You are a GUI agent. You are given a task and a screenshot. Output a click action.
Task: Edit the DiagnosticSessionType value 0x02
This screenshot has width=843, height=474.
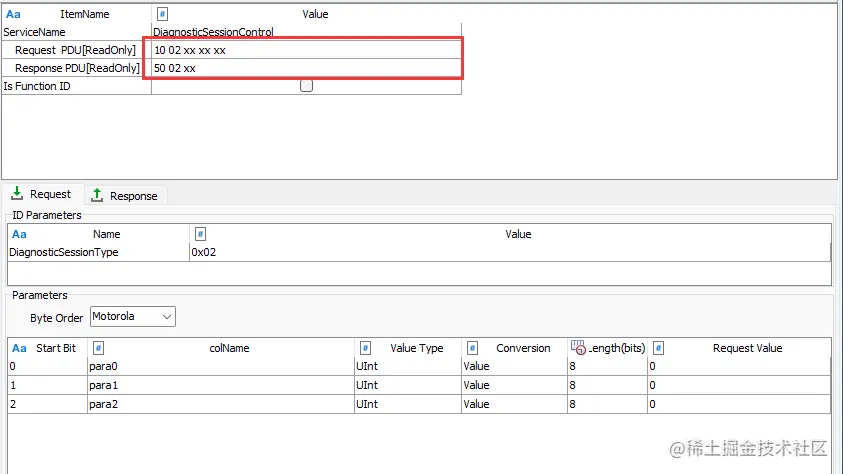510,252
